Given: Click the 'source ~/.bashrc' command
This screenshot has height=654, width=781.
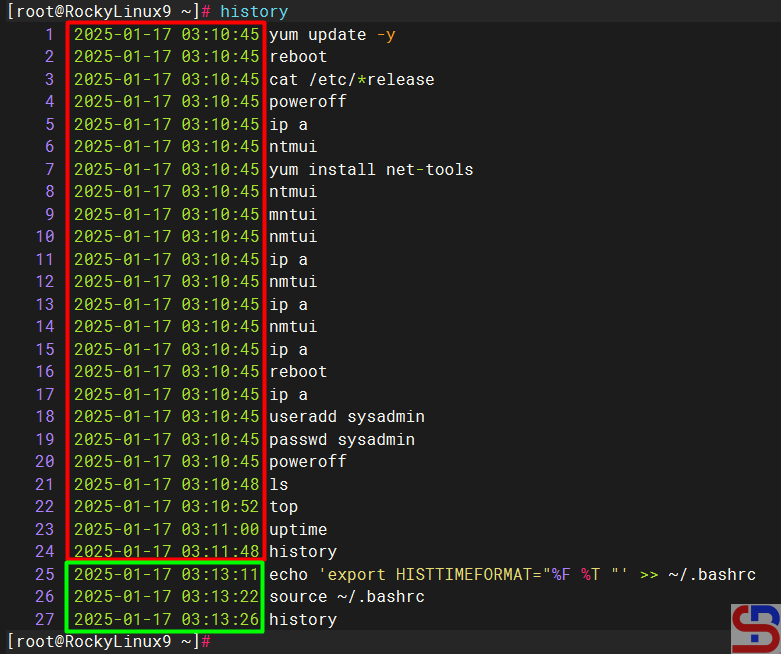Looking at the screenshot, I should point(347,596).
